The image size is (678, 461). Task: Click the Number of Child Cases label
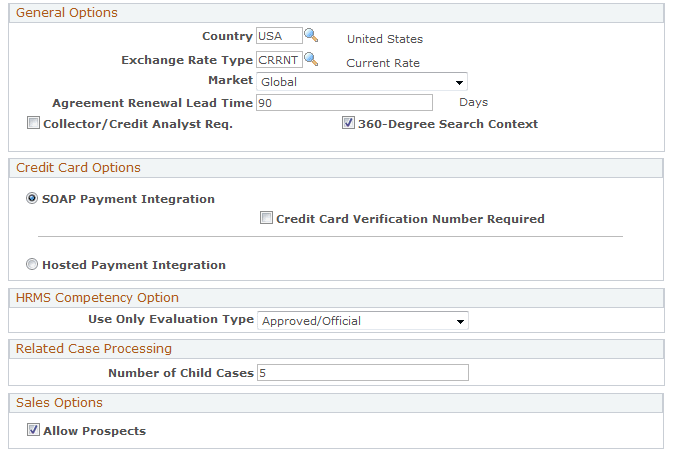tap(181, 373)
